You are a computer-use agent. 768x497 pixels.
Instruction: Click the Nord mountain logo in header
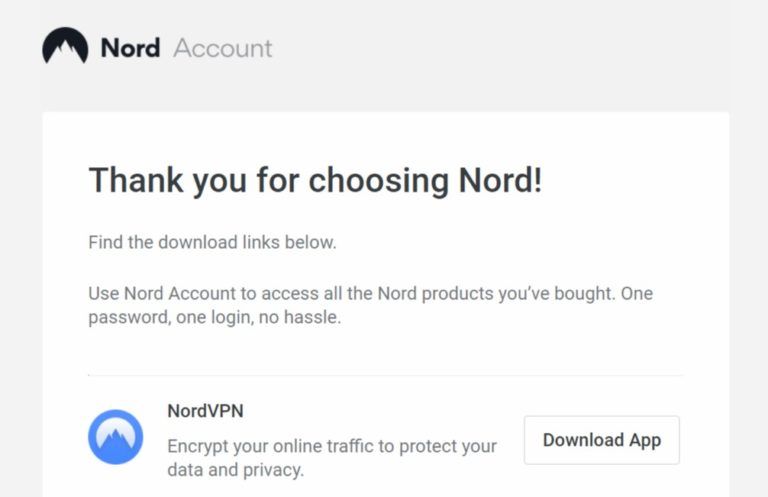point(65,47)
